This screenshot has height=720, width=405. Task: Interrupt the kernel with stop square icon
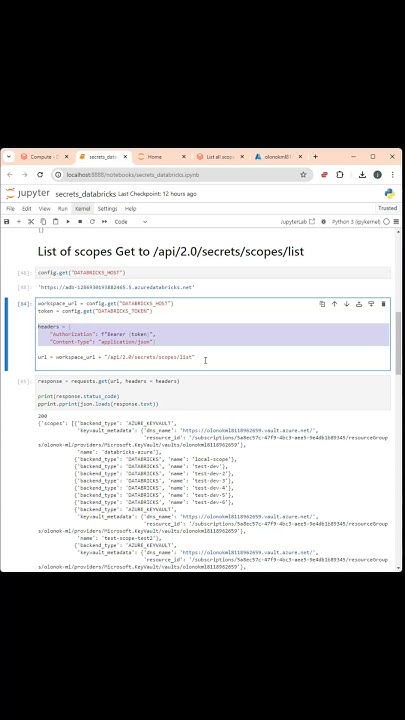click(80, 222)
